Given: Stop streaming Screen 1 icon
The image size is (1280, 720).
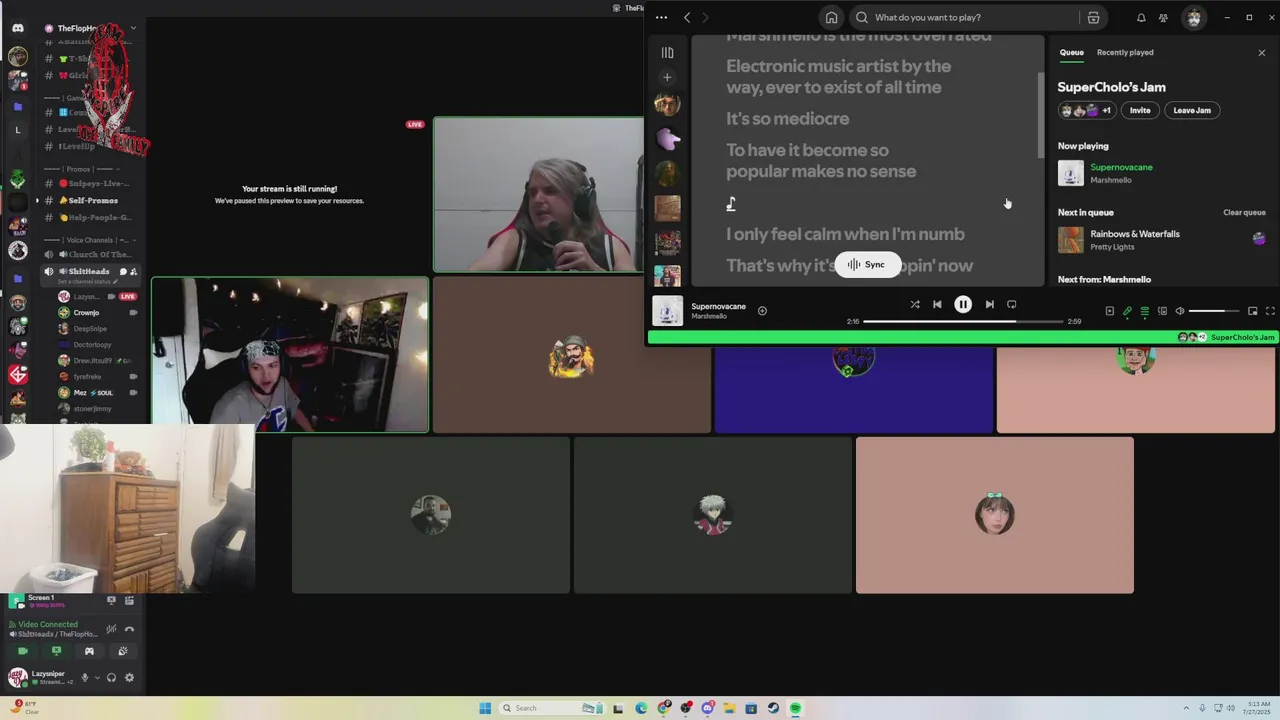Looking at the screenshot, I should pyautogui.click(x=111, y=600).
